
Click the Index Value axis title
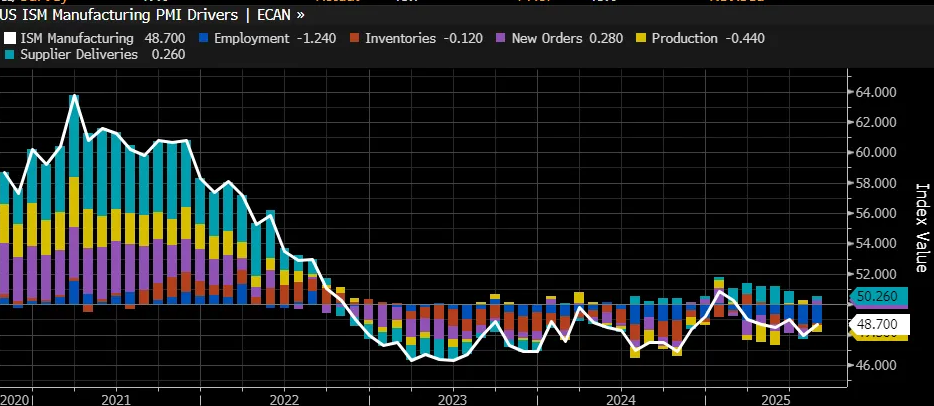920,227
